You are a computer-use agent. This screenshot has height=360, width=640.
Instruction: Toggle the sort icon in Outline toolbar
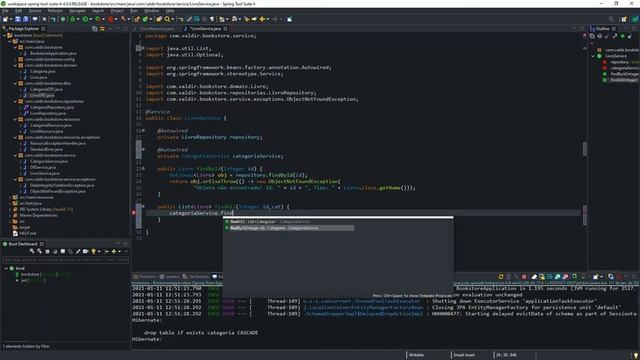pyautogui.click(x=599, y=36)
